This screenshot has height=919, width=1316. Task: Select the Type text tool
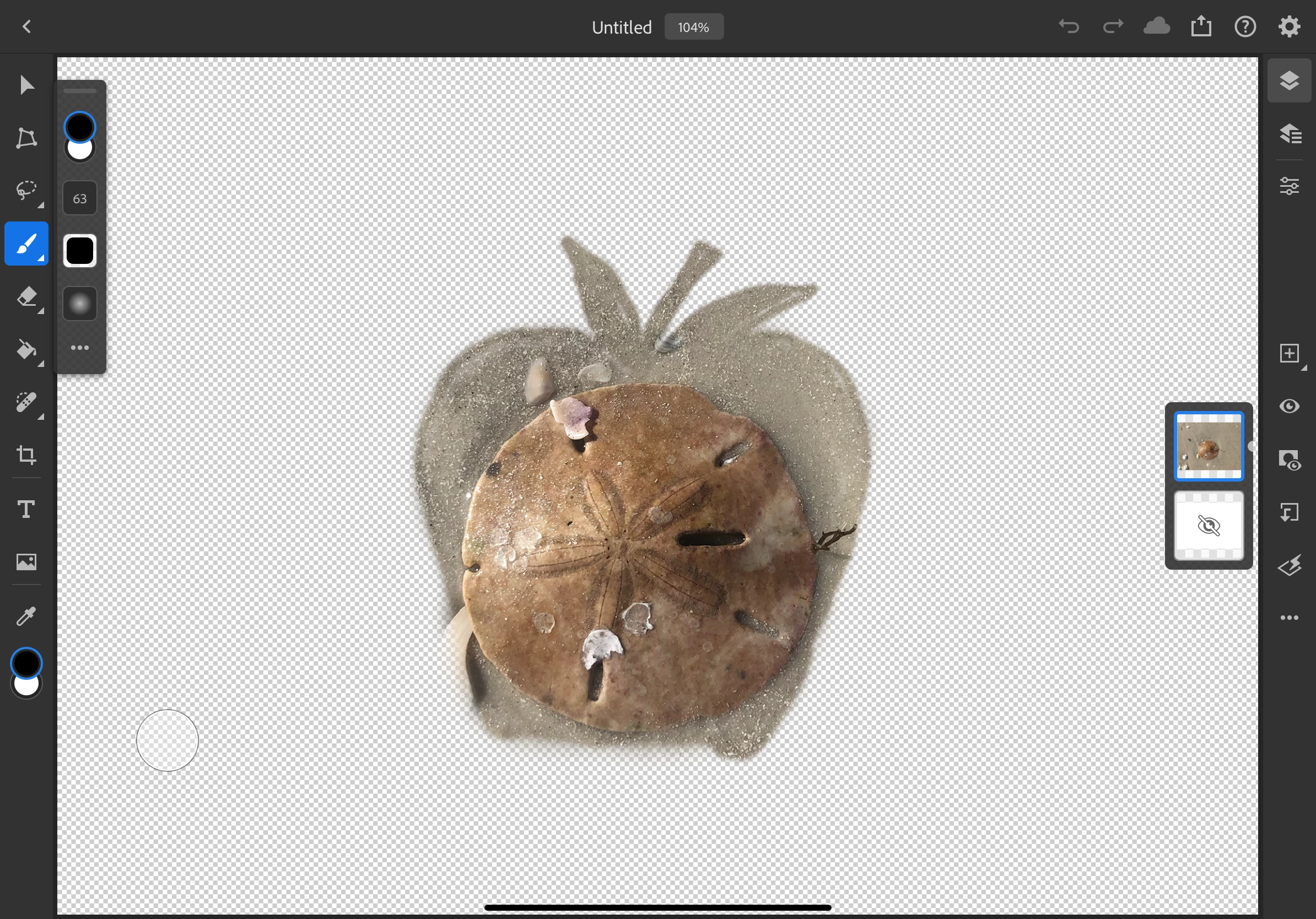coord(26,509)
